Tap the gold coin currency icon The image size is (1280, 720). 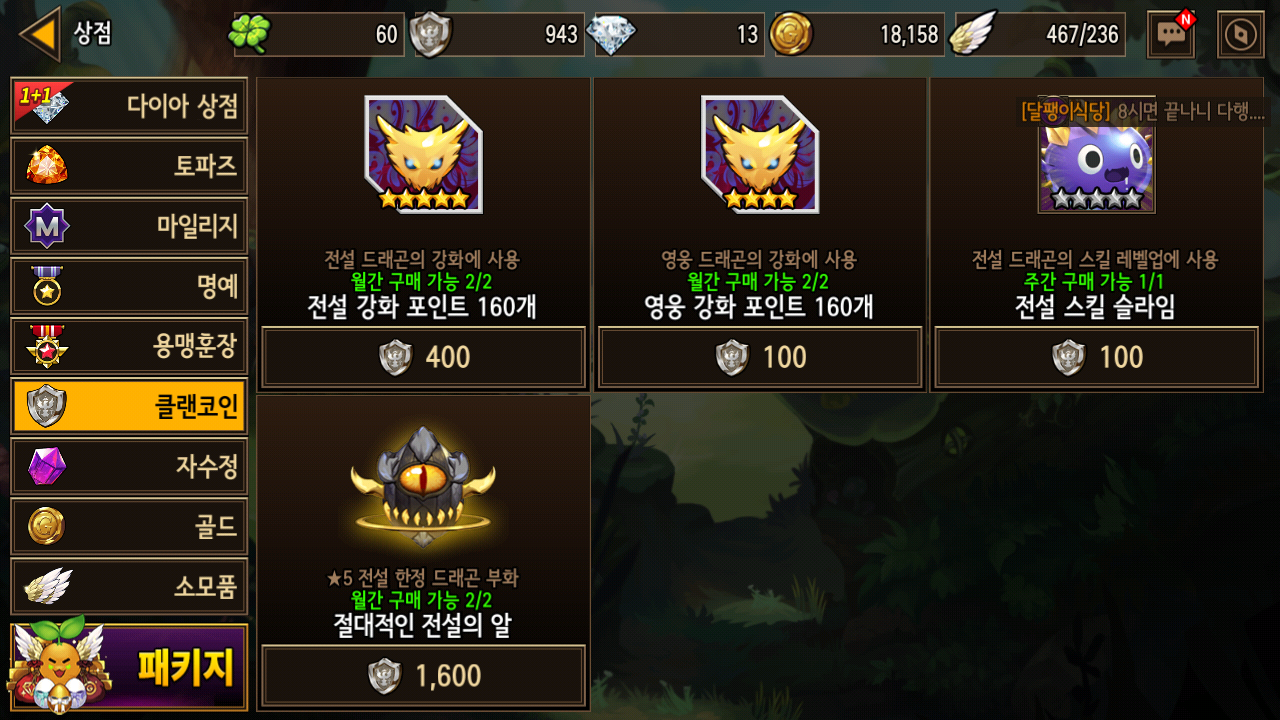coord(791,34)
